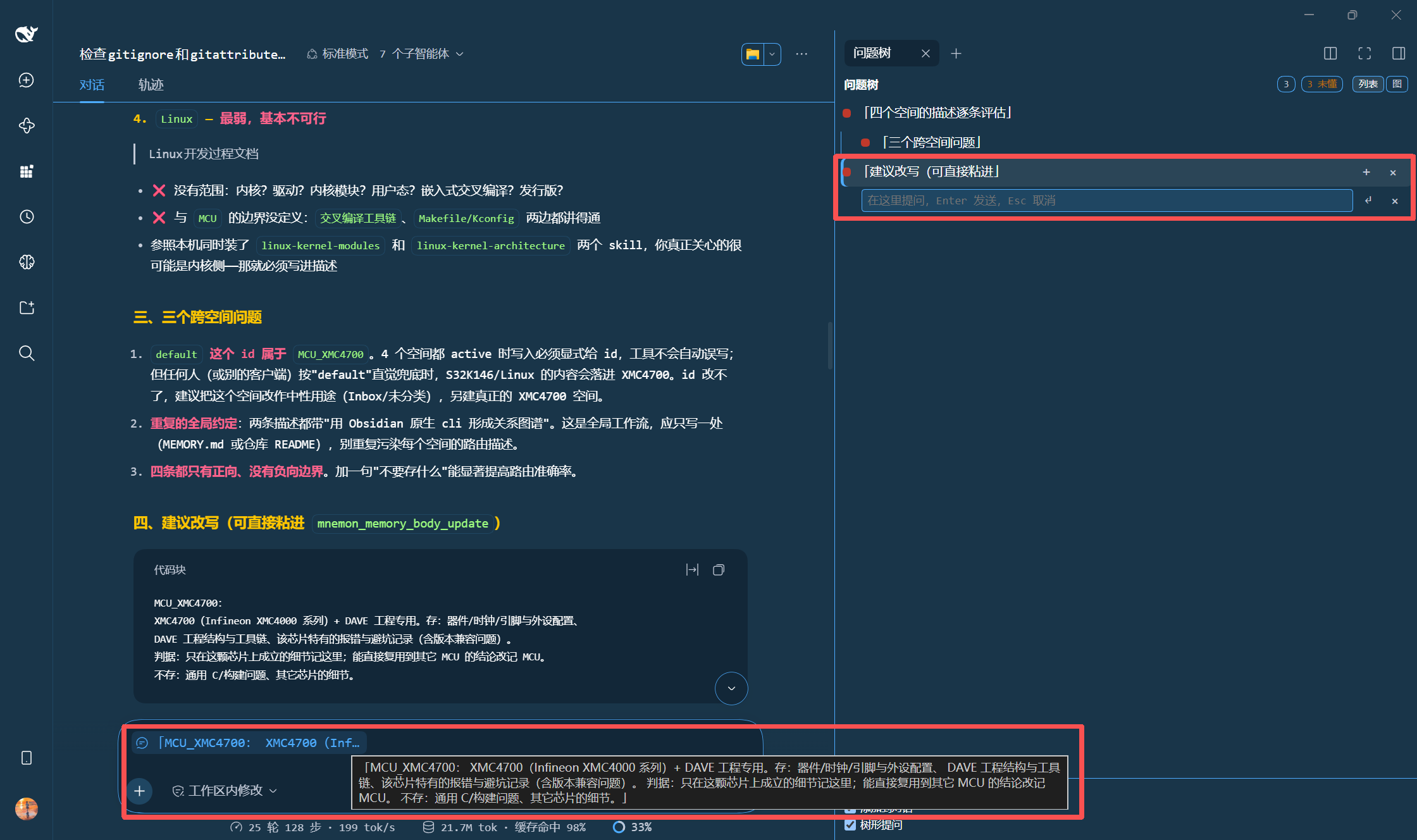Click the 交叉编译工具链 code tag
Viewport: 1417px width, 840px height.
pos(358,218)
